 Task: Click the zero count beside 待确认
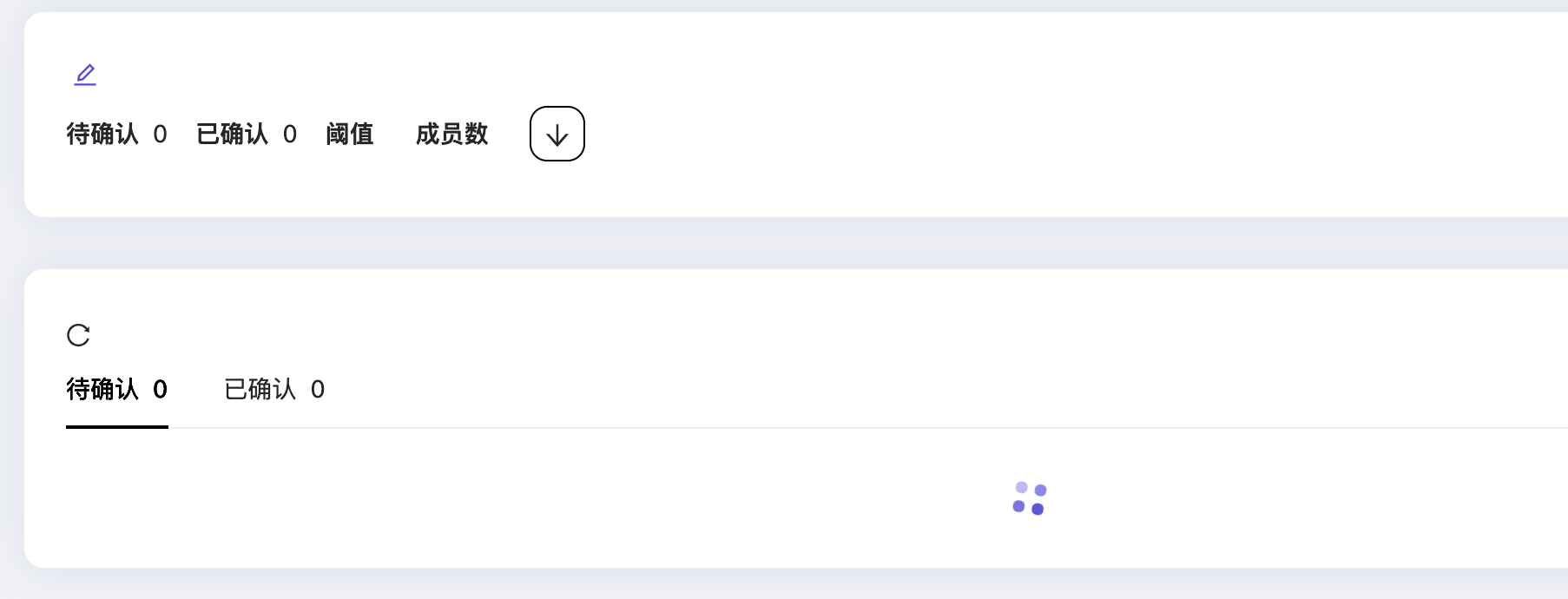[x=160, y=135]
